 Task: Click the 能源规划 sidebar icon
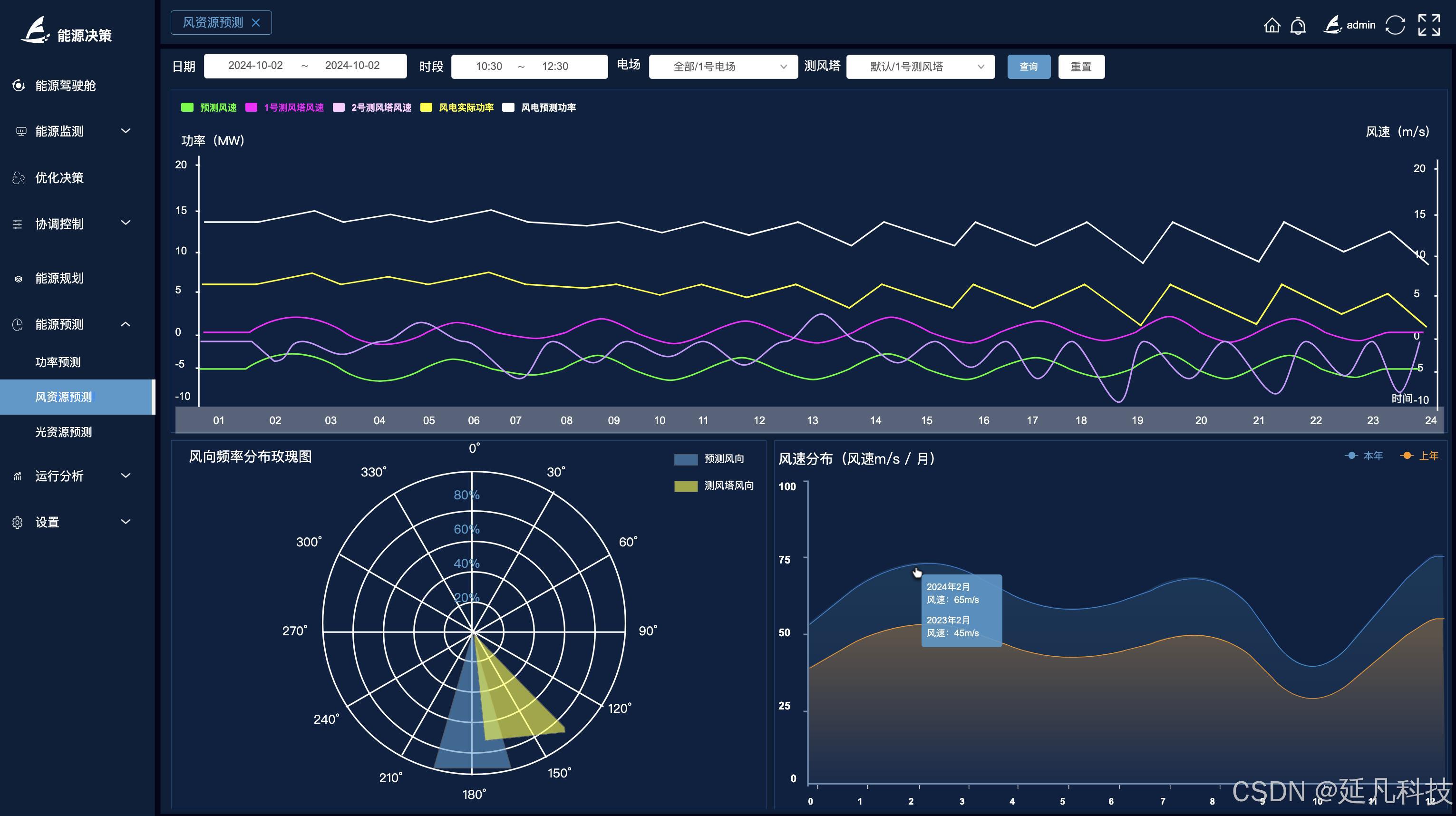[19, 279]
